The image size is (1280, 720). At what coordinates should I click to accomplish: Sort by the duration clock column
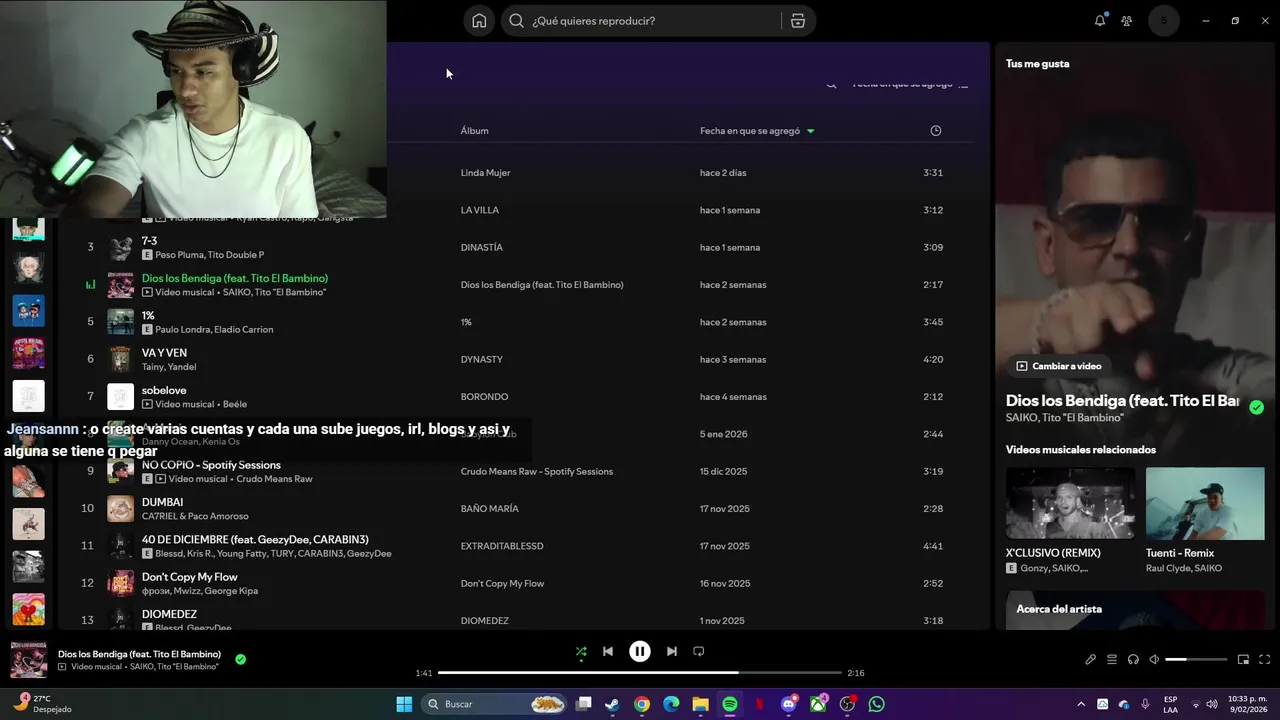[x=936, y=131]
